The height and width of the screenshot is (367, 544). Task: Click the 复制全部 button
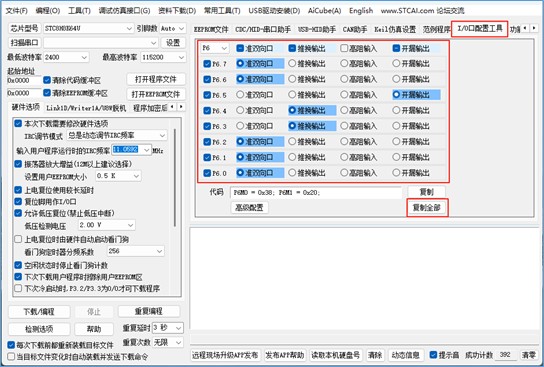pos(427,208)
